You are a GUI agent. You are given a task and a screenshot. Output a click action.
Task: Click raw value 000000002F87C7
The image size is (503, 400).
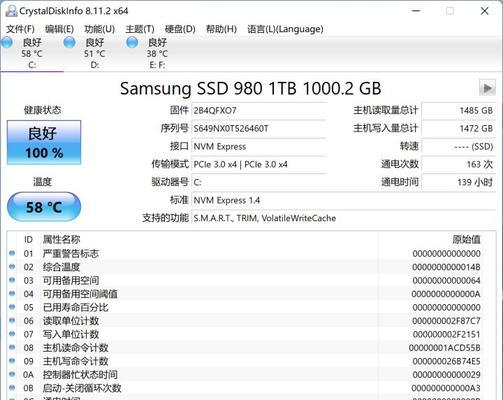(446, 321)
